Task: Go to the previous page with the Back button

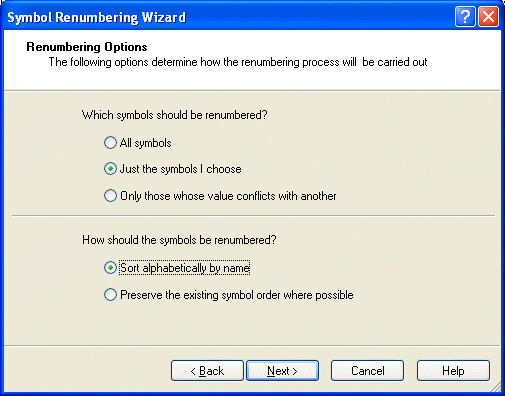Action: pyautogui.click(x=207, y=371)
